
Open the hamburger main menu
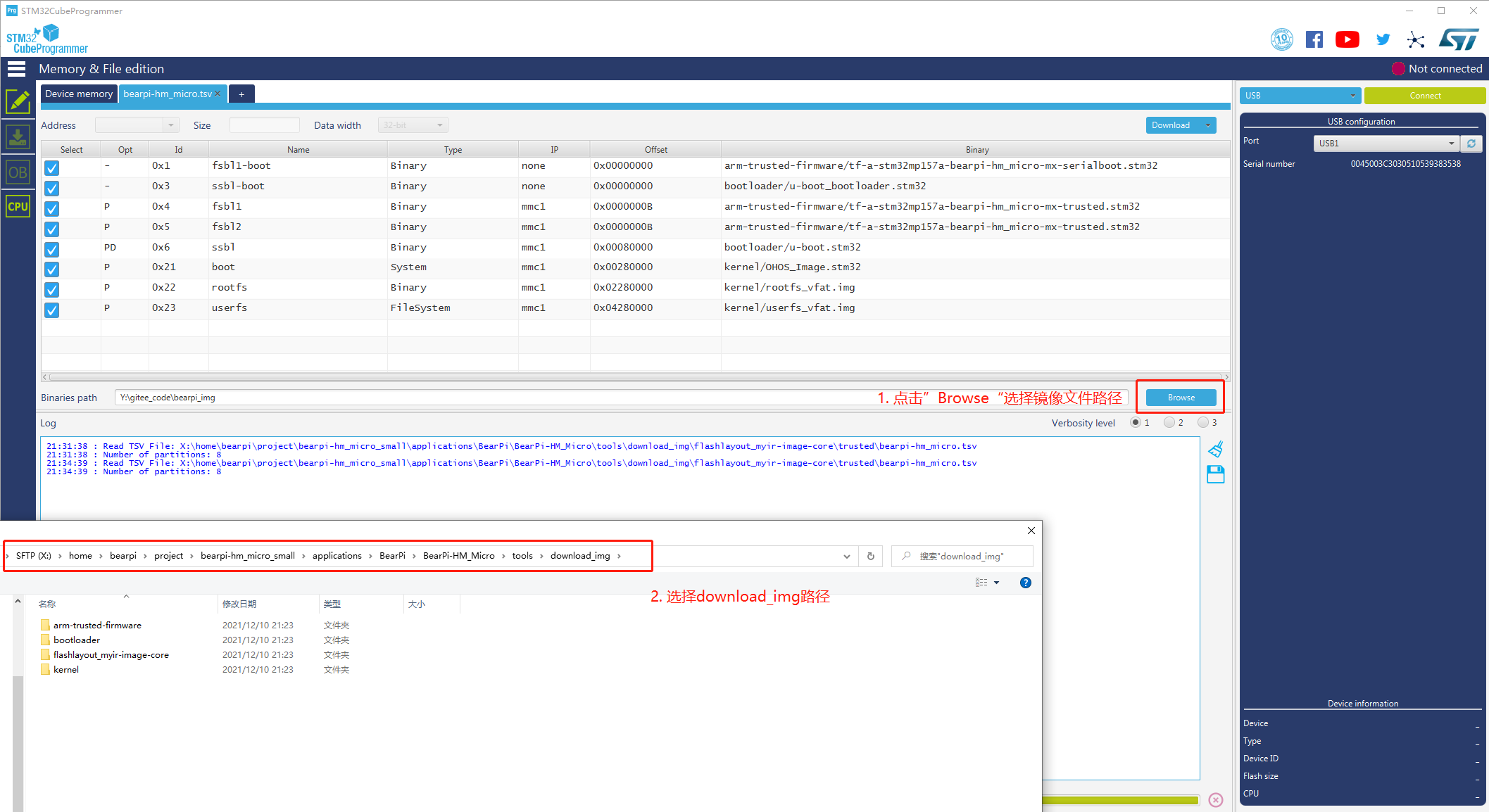click(x=16, y=68)
